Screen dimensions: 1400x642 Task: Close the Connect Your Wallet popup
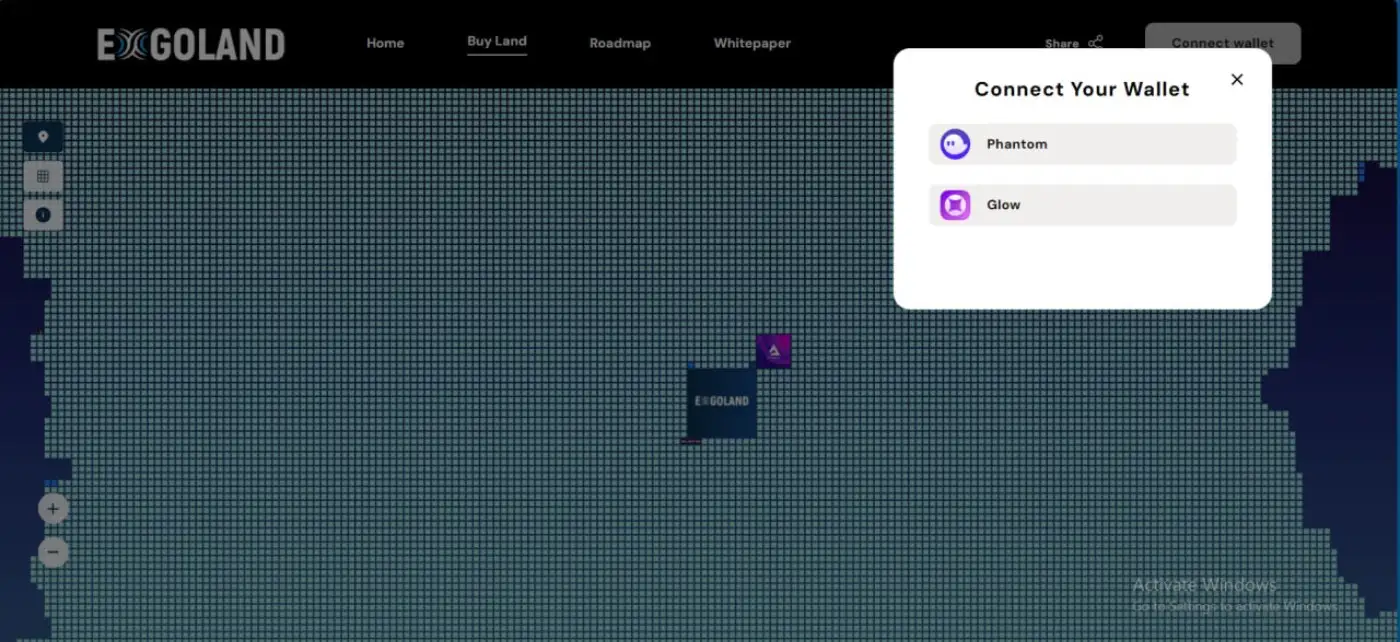click(x=1237, y=80)
